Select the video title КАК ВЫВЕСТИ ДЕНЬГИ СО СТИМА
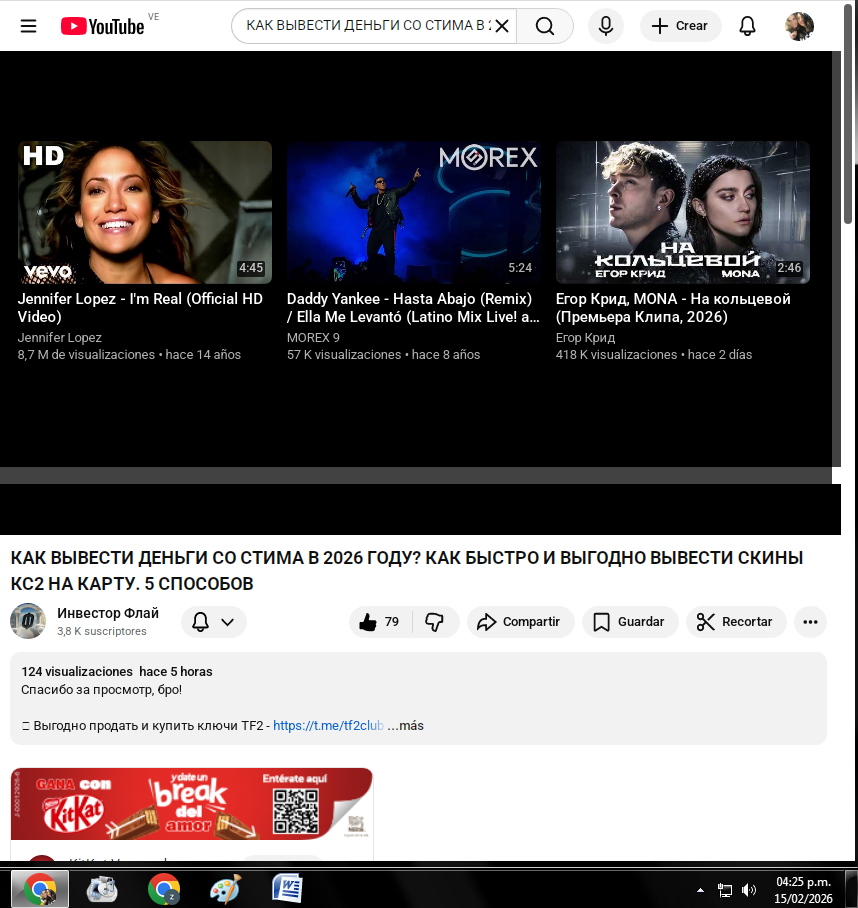This screenshot has height=908, width=858. (x=406, y=570)
